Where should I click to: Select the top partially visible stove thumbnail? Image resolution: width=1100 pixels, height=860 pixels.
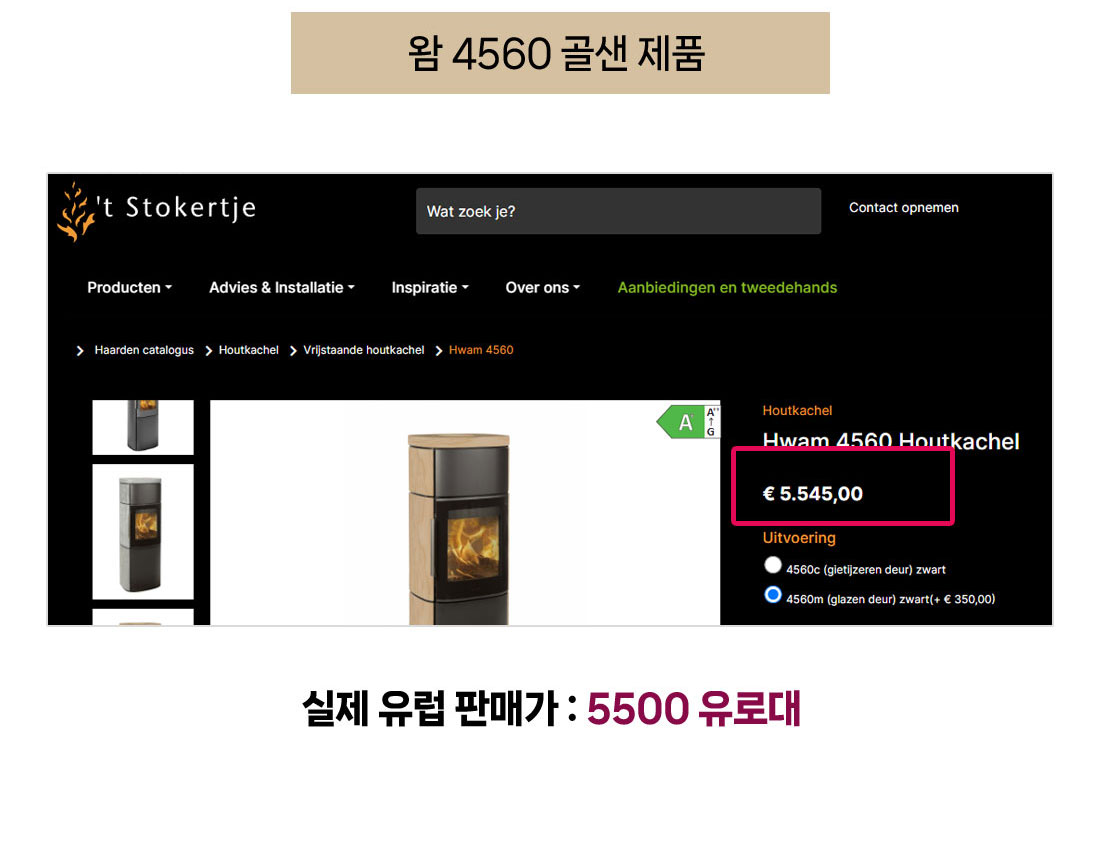[x=143, y=427]
